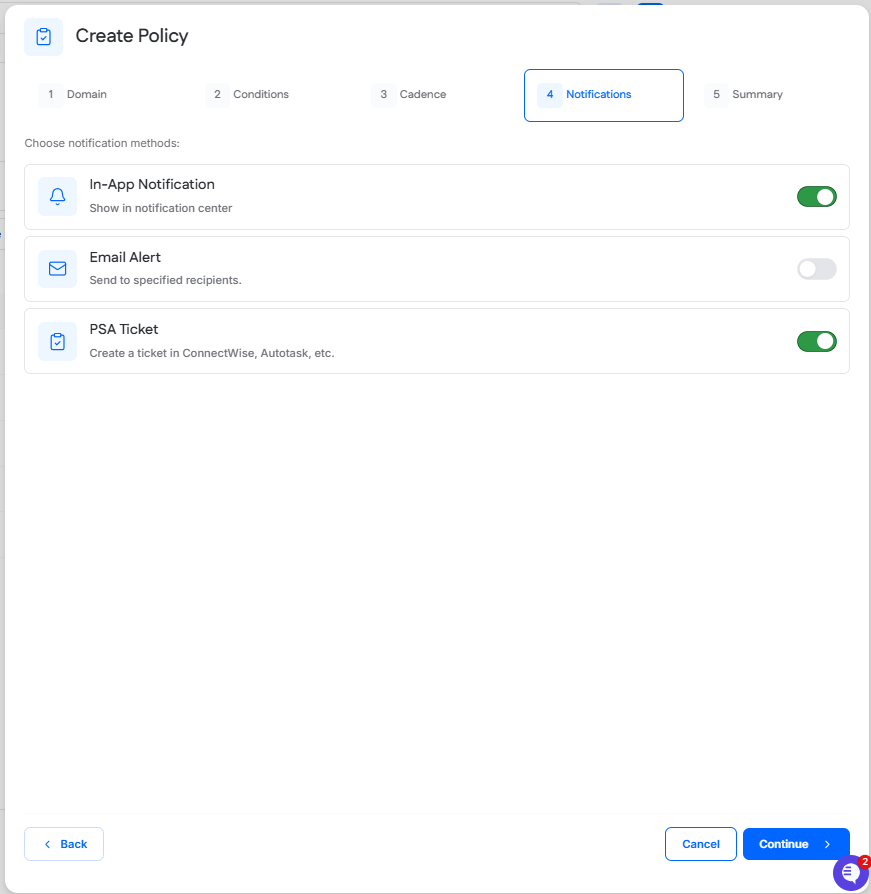Image resolution: width=871 pixels, height=894 pixels.
Task: Click the clipboard icon for PSA Ticket
Action: tap(58, 342)
